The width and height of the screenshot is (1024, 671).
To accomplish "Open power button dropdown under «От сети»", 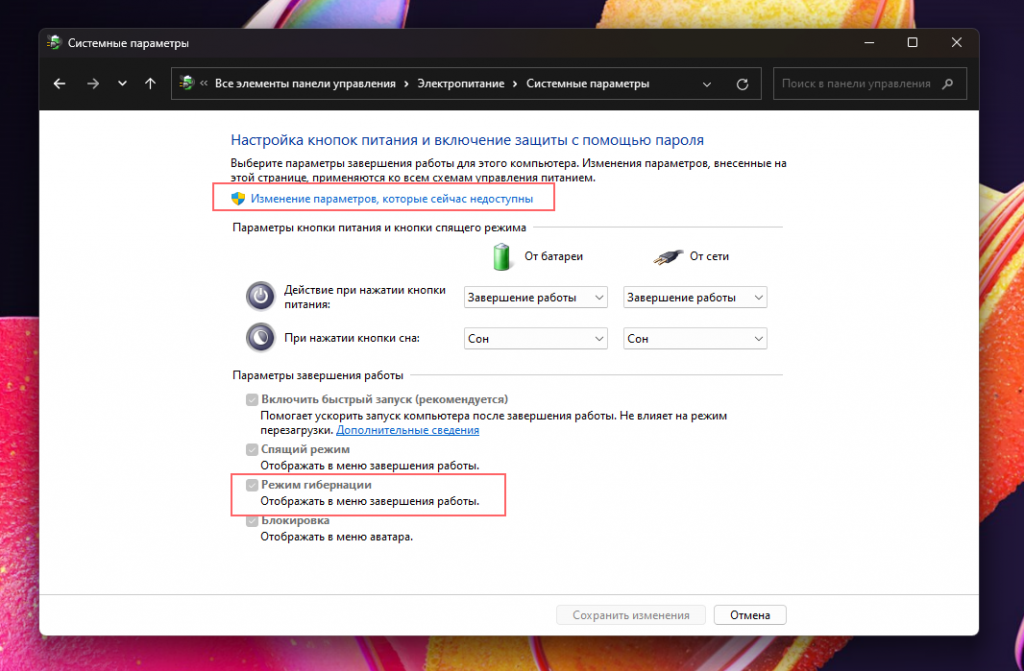I will coord(695,297).
